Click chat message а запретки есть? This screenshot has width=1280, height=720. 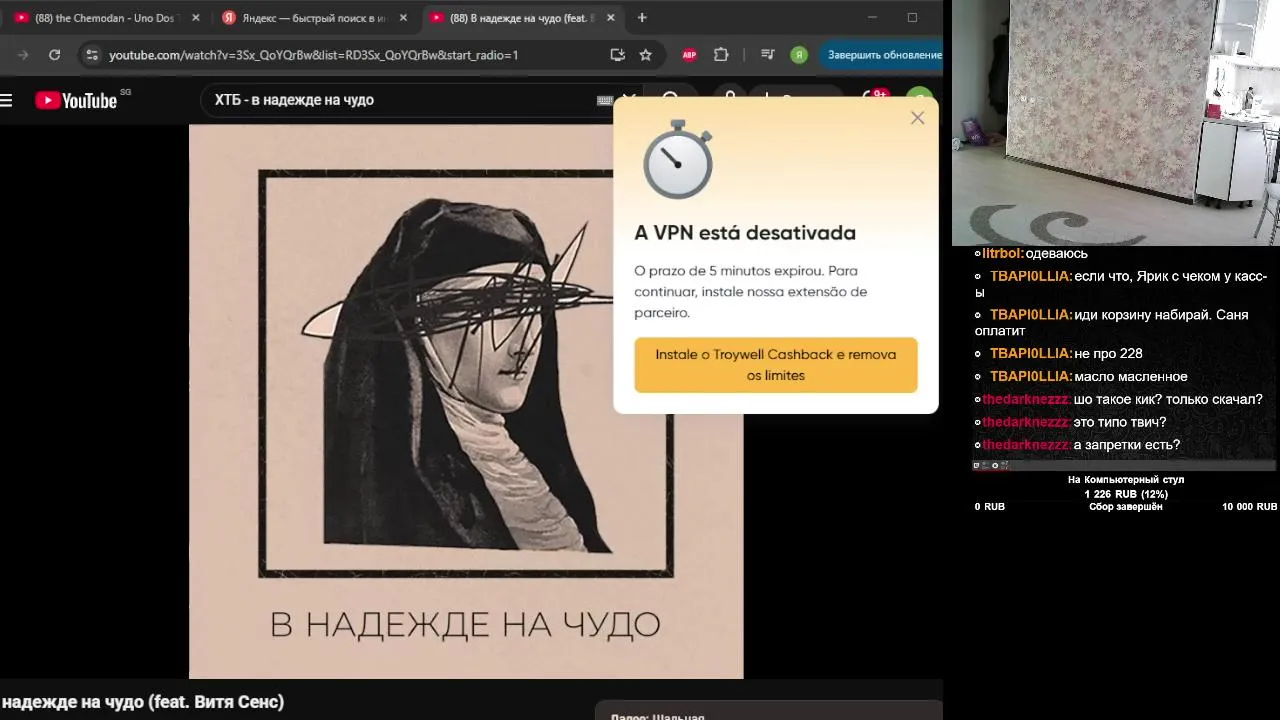point(1127,445)
